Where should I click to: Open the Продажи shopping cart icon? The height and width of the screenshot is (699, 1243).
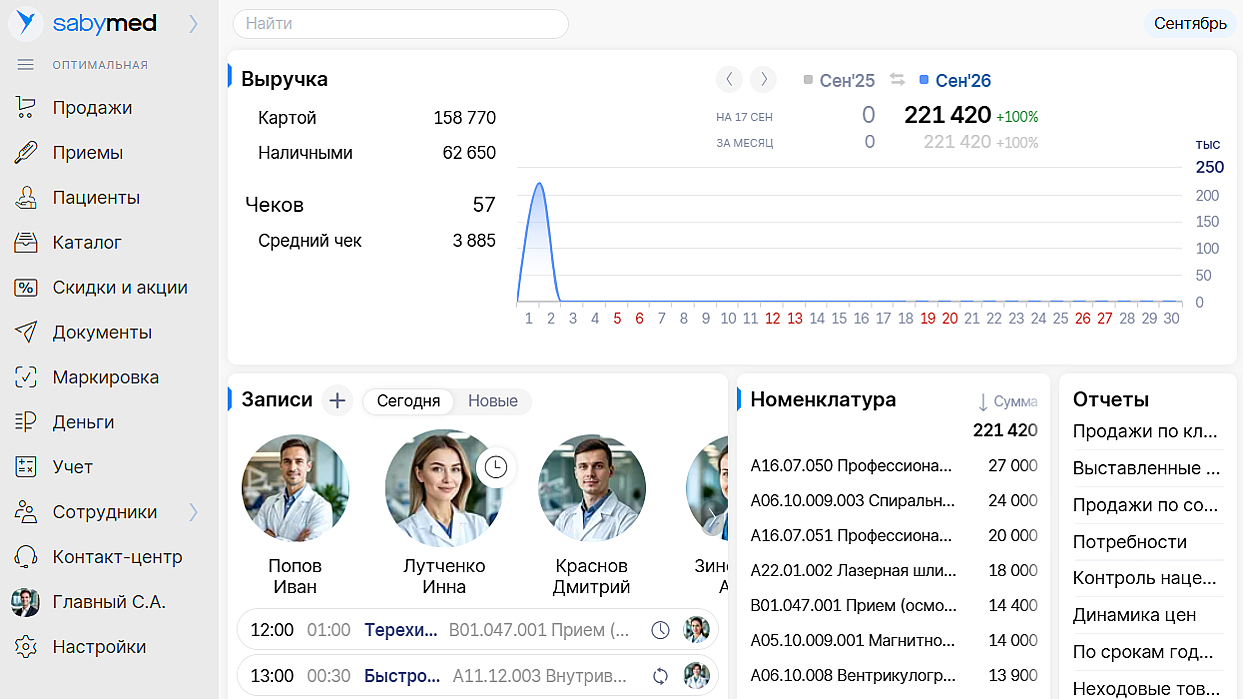coord(26,108)
